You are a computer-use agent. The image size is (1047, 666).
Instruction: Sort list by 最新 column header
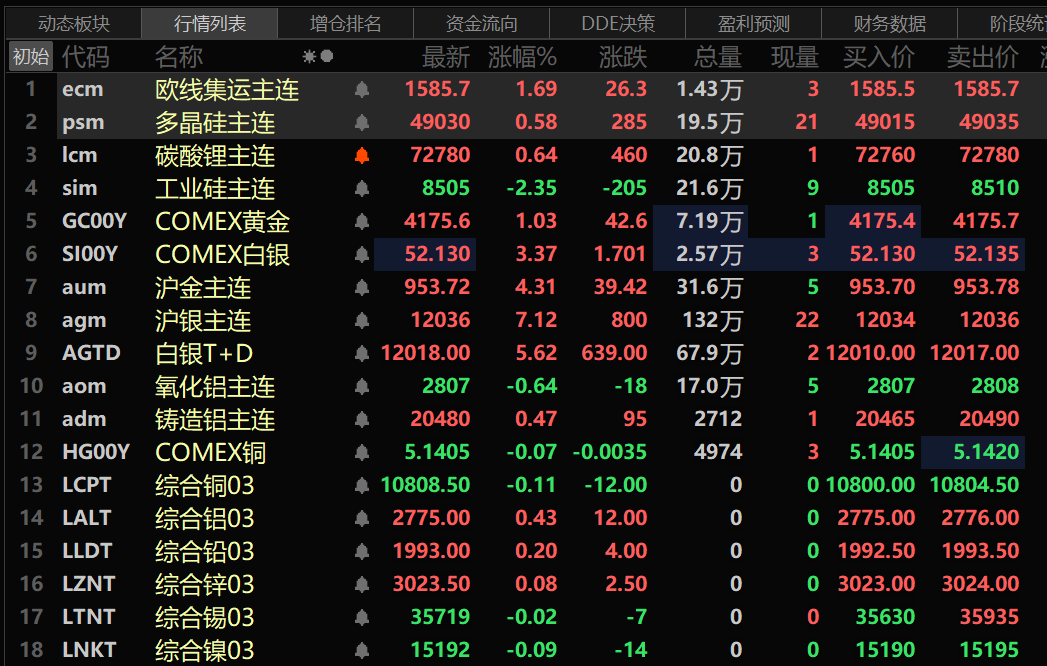click(445, 57)
